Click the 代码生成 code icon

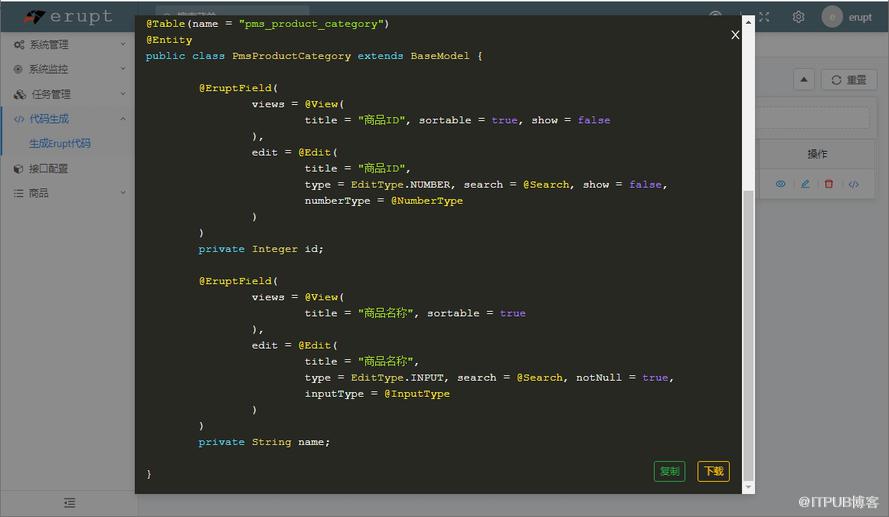point(19,119)
